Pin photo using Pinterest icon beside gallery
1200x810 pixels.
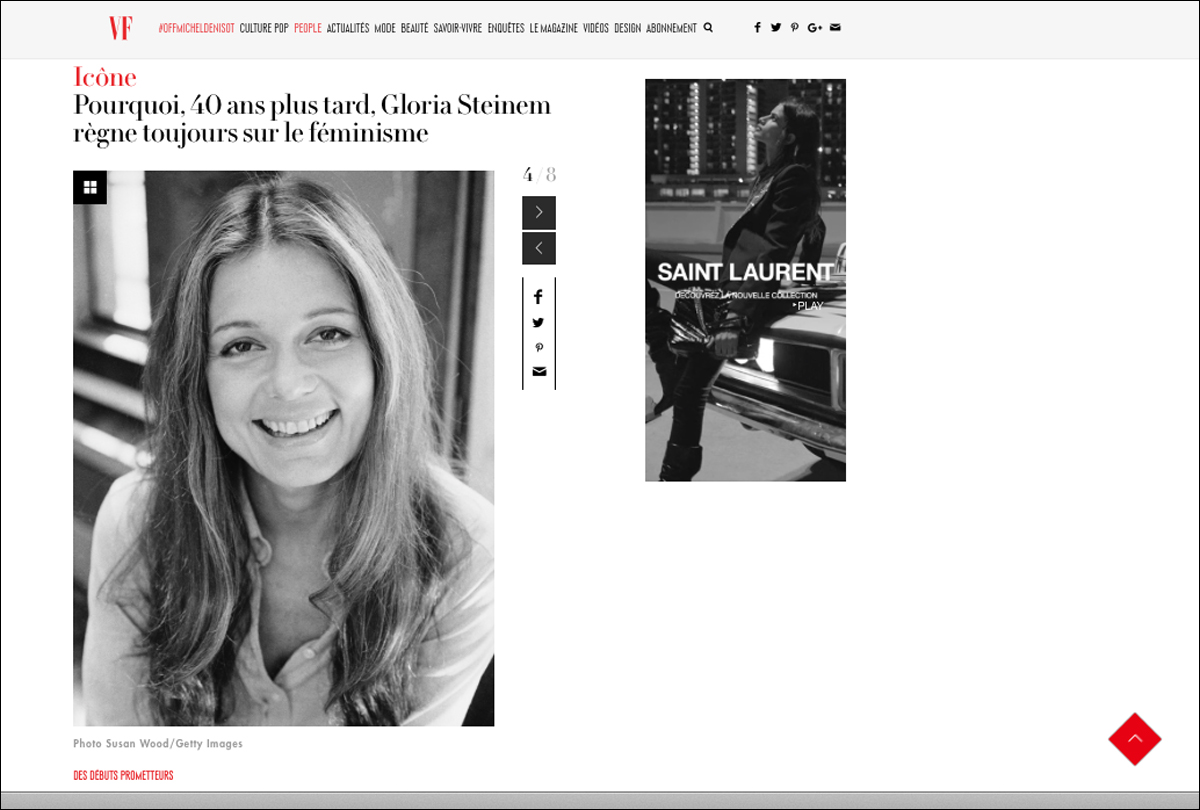[538, 347]
